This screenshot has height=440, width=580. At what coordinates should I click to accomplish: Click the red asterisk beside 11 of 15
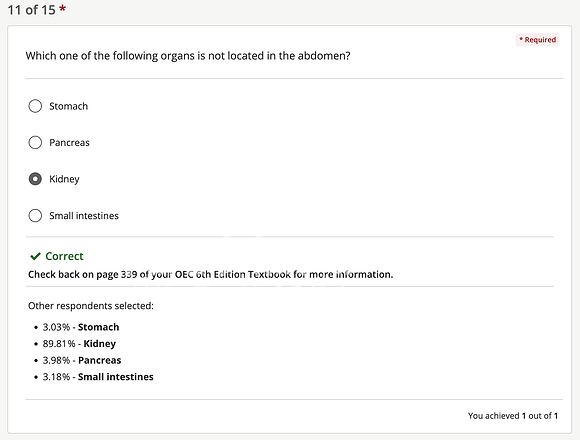tap(63, 8)
